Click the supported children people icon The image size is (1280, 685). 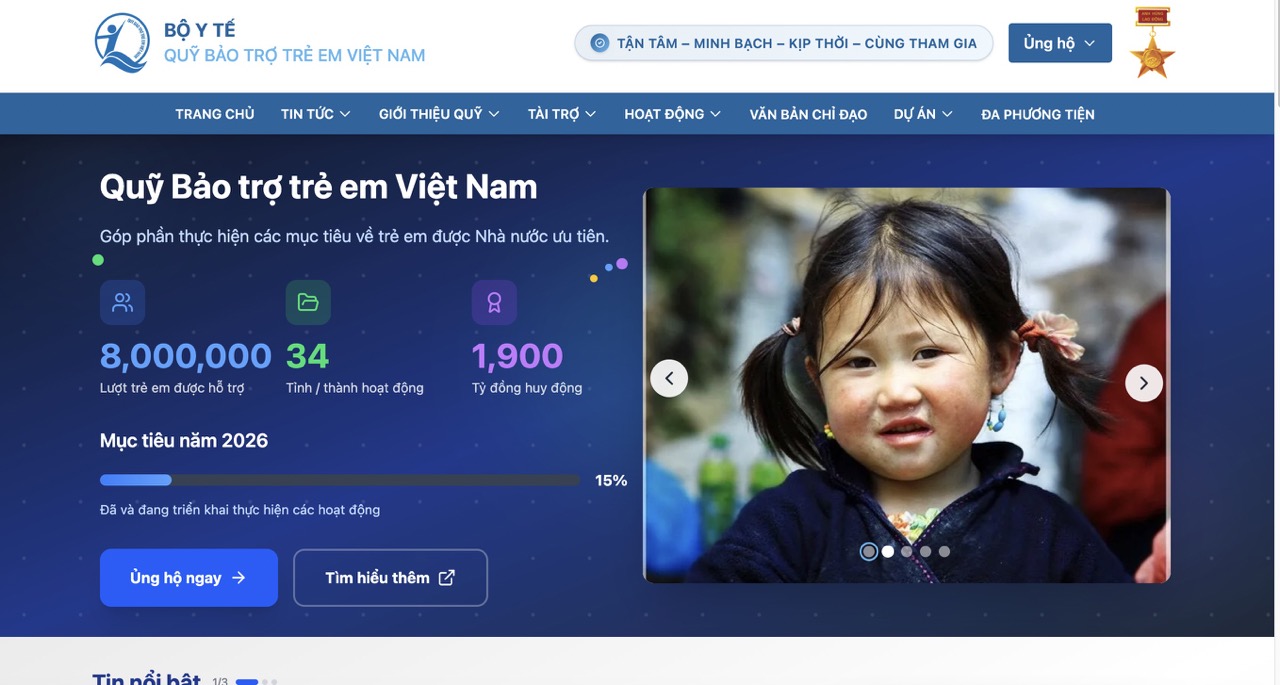pos(122,302)
